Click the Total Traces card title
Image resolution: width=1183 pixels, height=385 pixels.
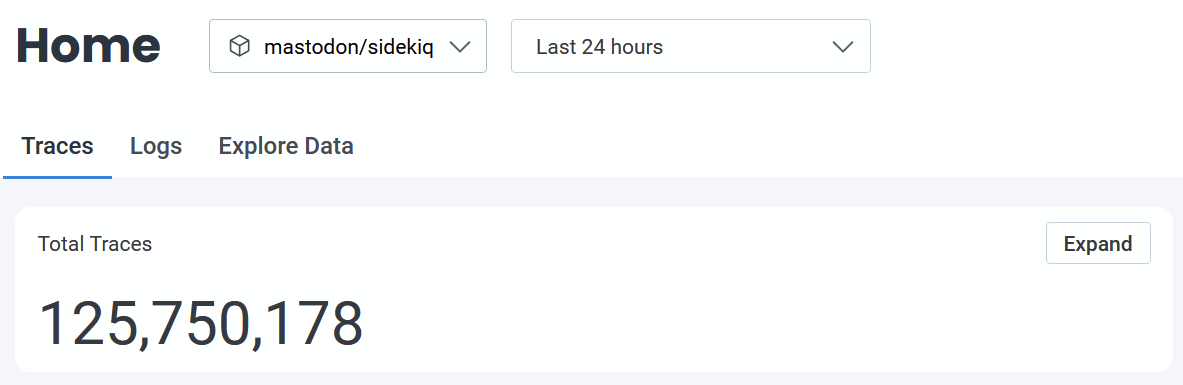coord(95,244)
